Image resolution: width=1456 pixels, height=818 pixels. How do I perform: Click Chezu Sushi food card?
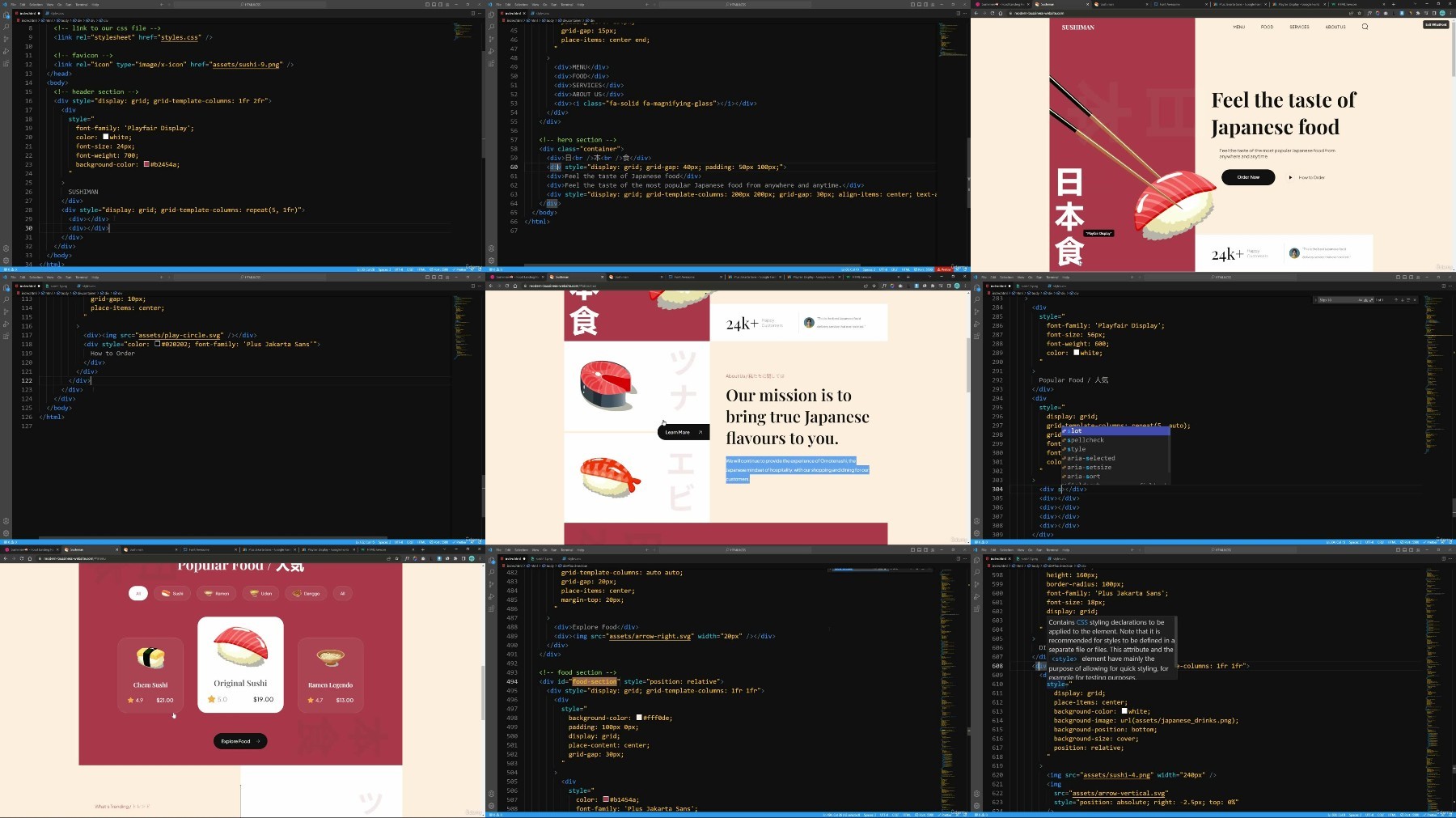click(x=150, y=675)
